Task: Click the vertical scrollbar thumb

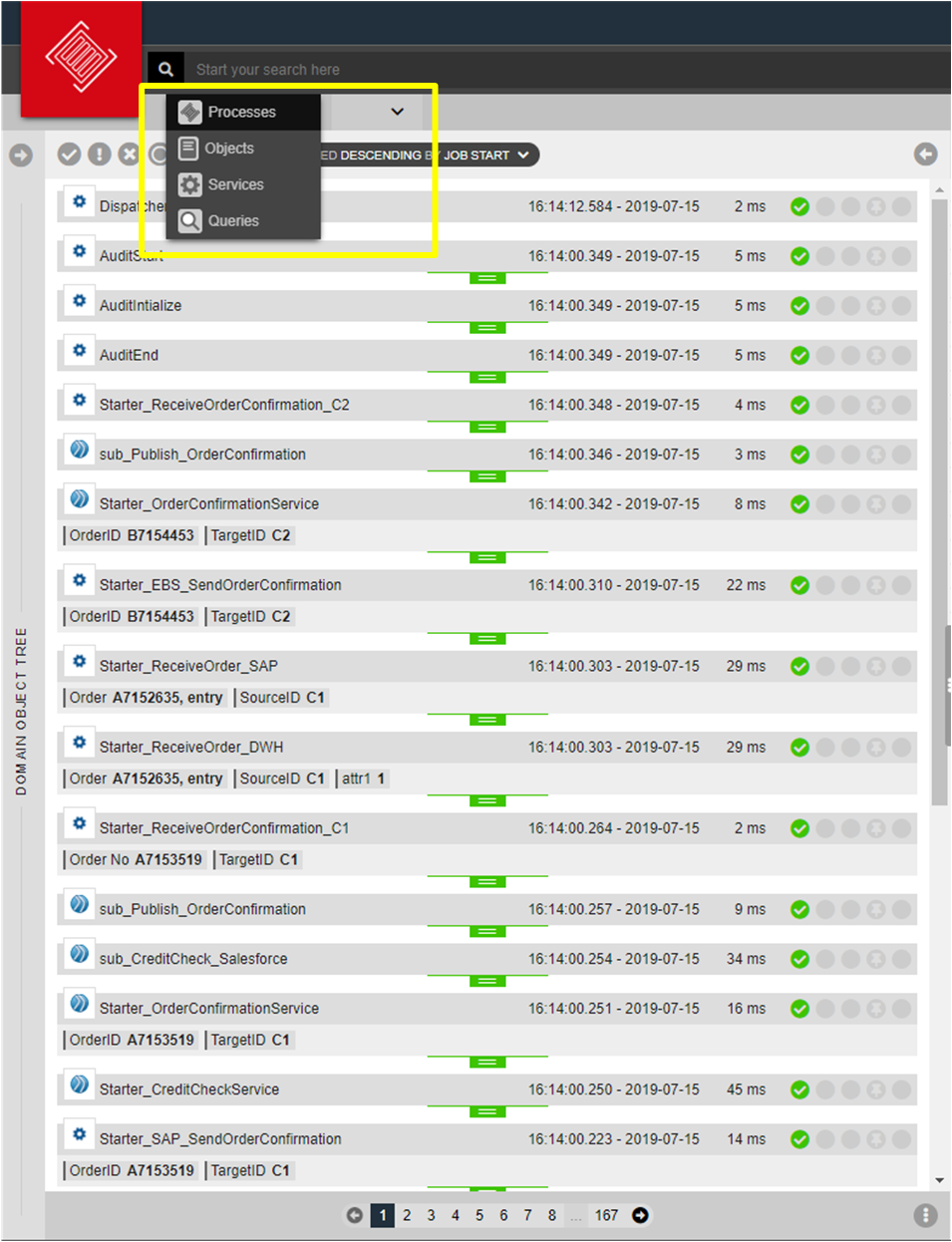Action: [939, 502]
